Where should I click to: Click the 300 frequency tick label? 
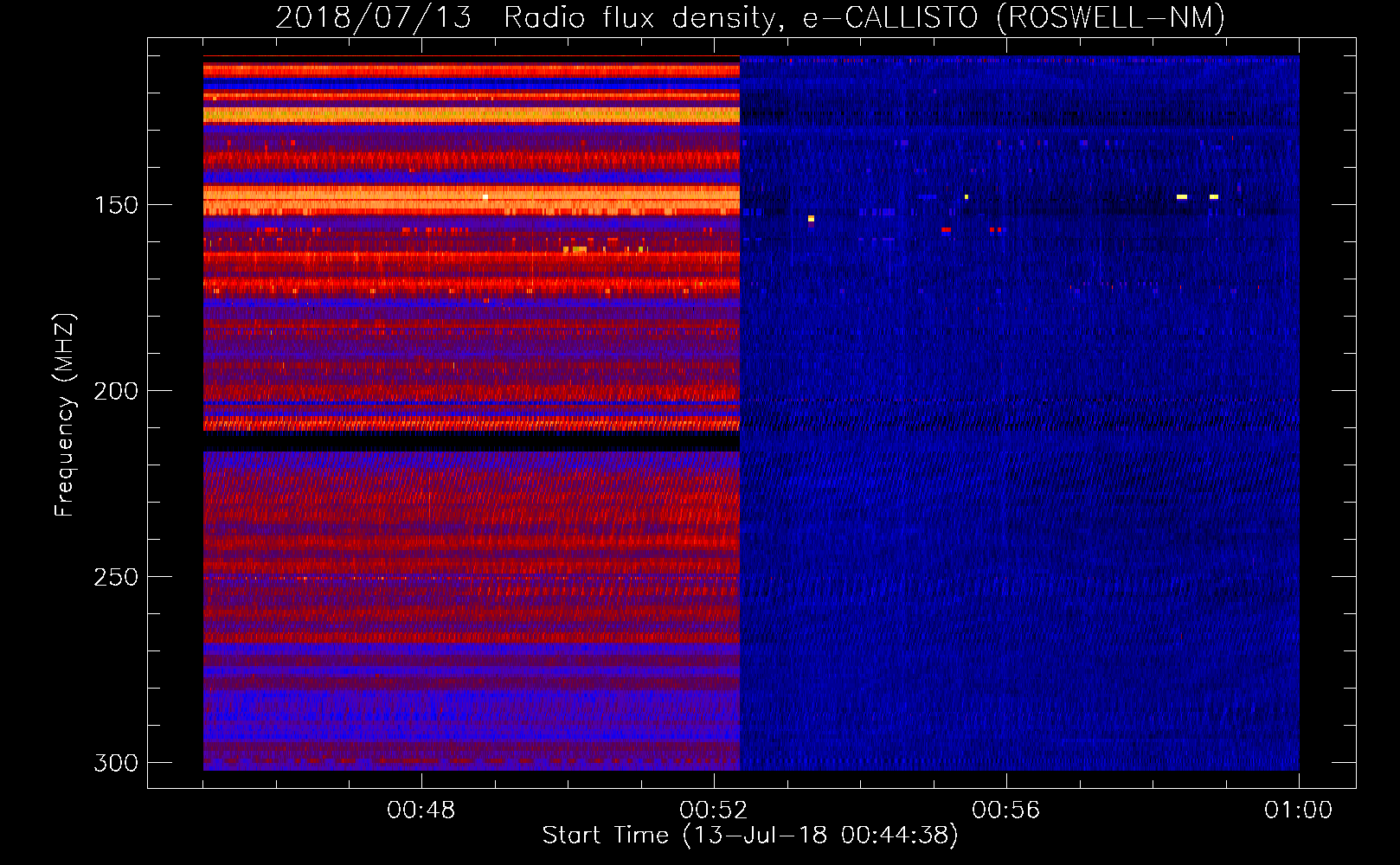click(x=116, y=763)
